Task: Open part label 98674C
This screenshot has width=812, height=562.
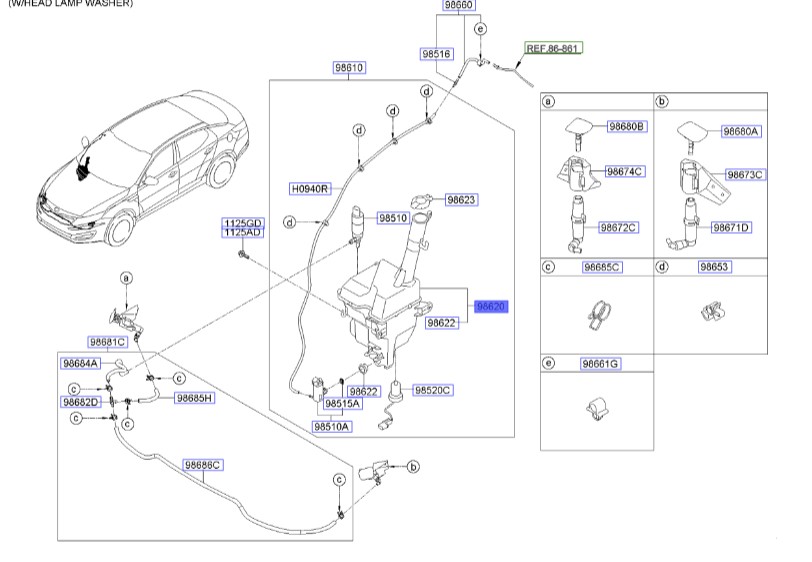Action: 625,171
